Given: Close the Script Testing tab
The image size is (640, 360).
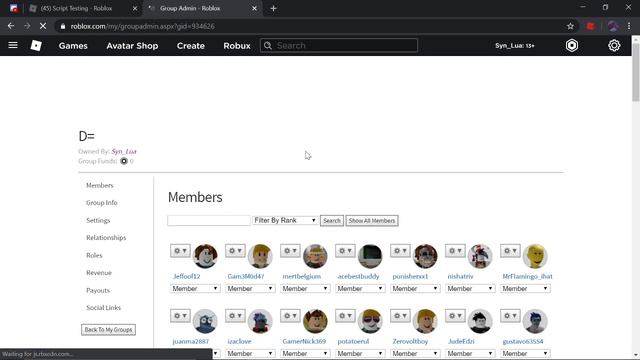Looking at the screenshot, I should pyautogui.click(x=135, y=8).
